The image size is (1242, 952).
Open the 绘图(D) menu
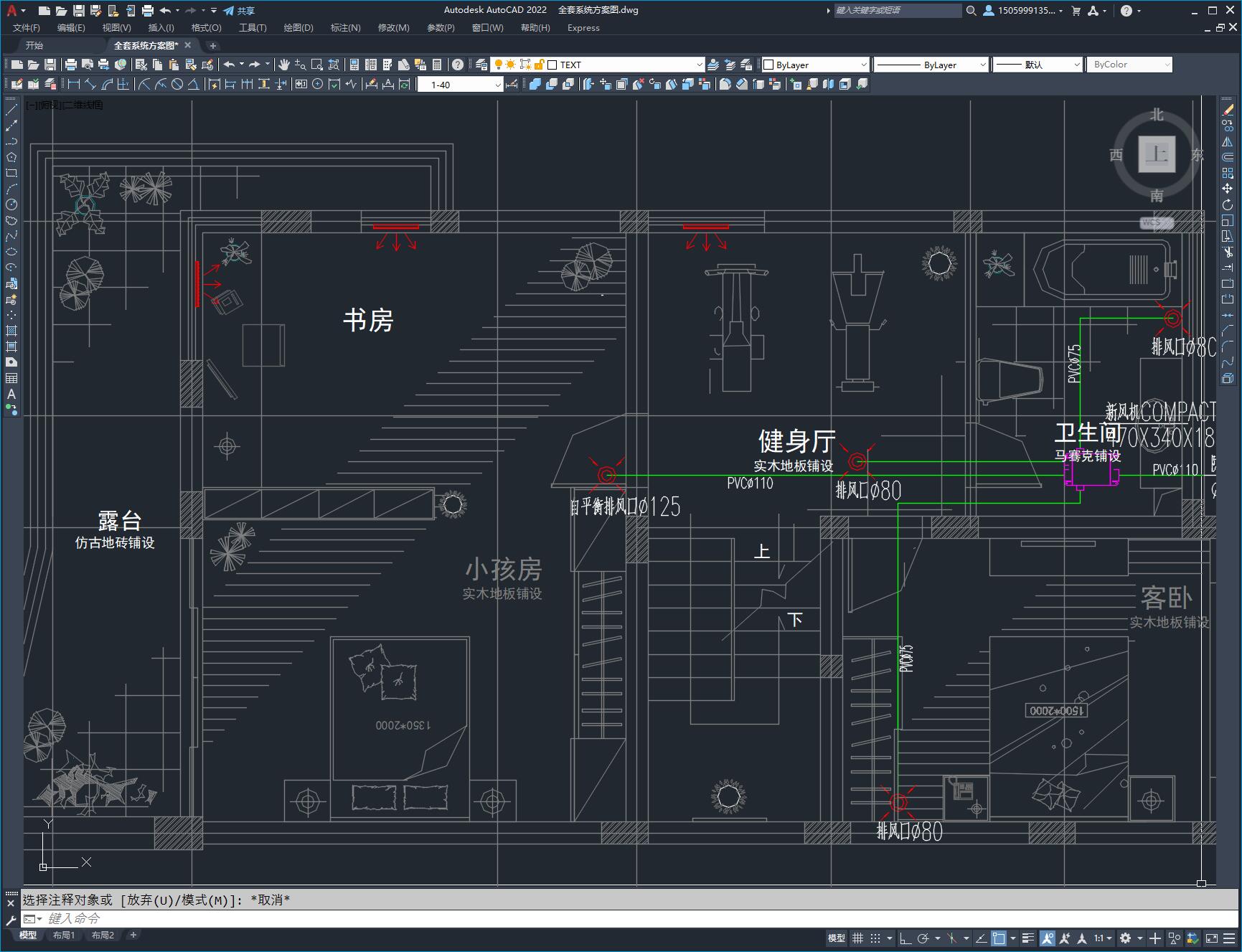298,28
